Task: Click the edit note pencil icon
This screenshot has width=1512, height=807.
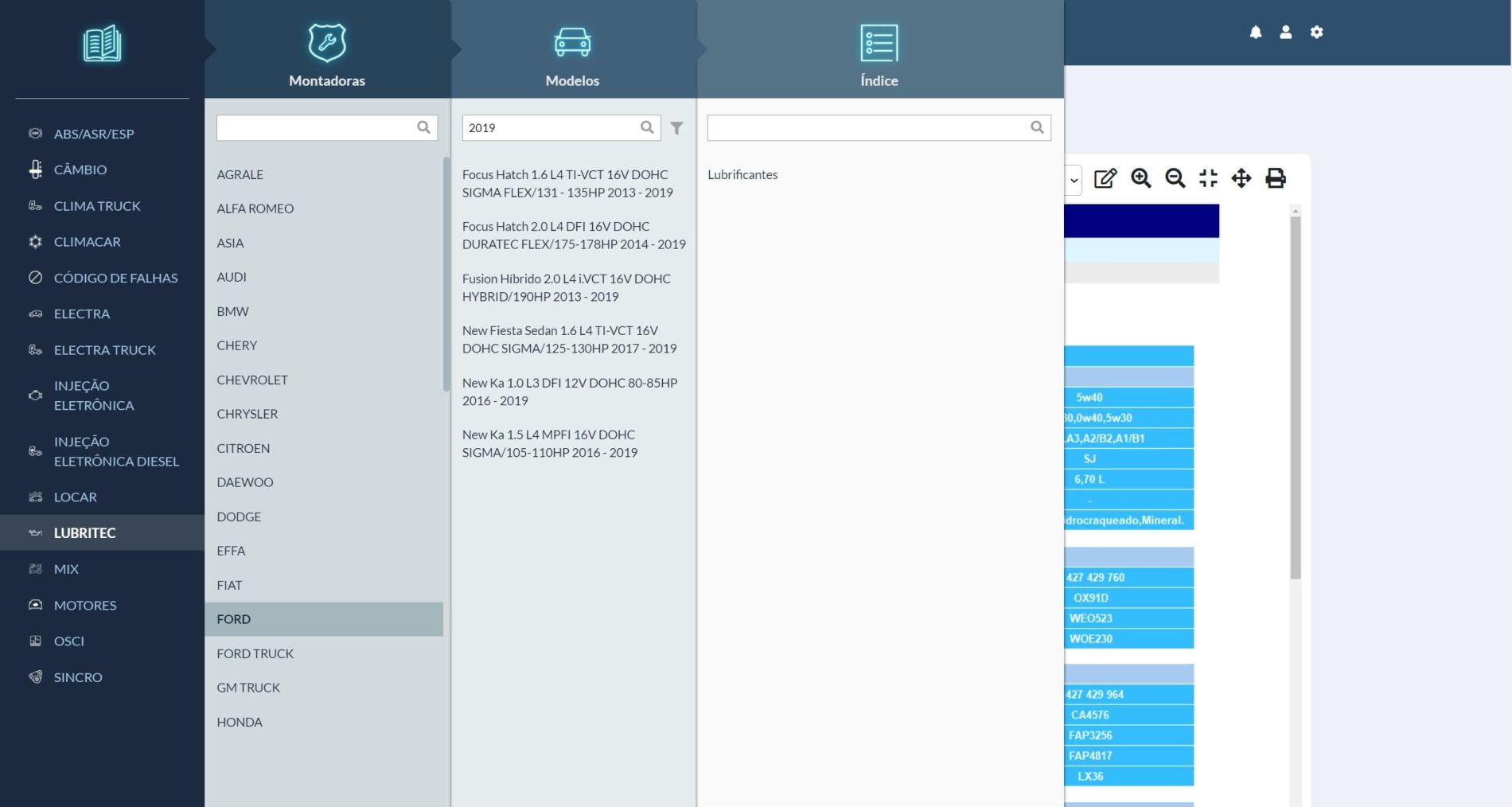Action: 1105,178
